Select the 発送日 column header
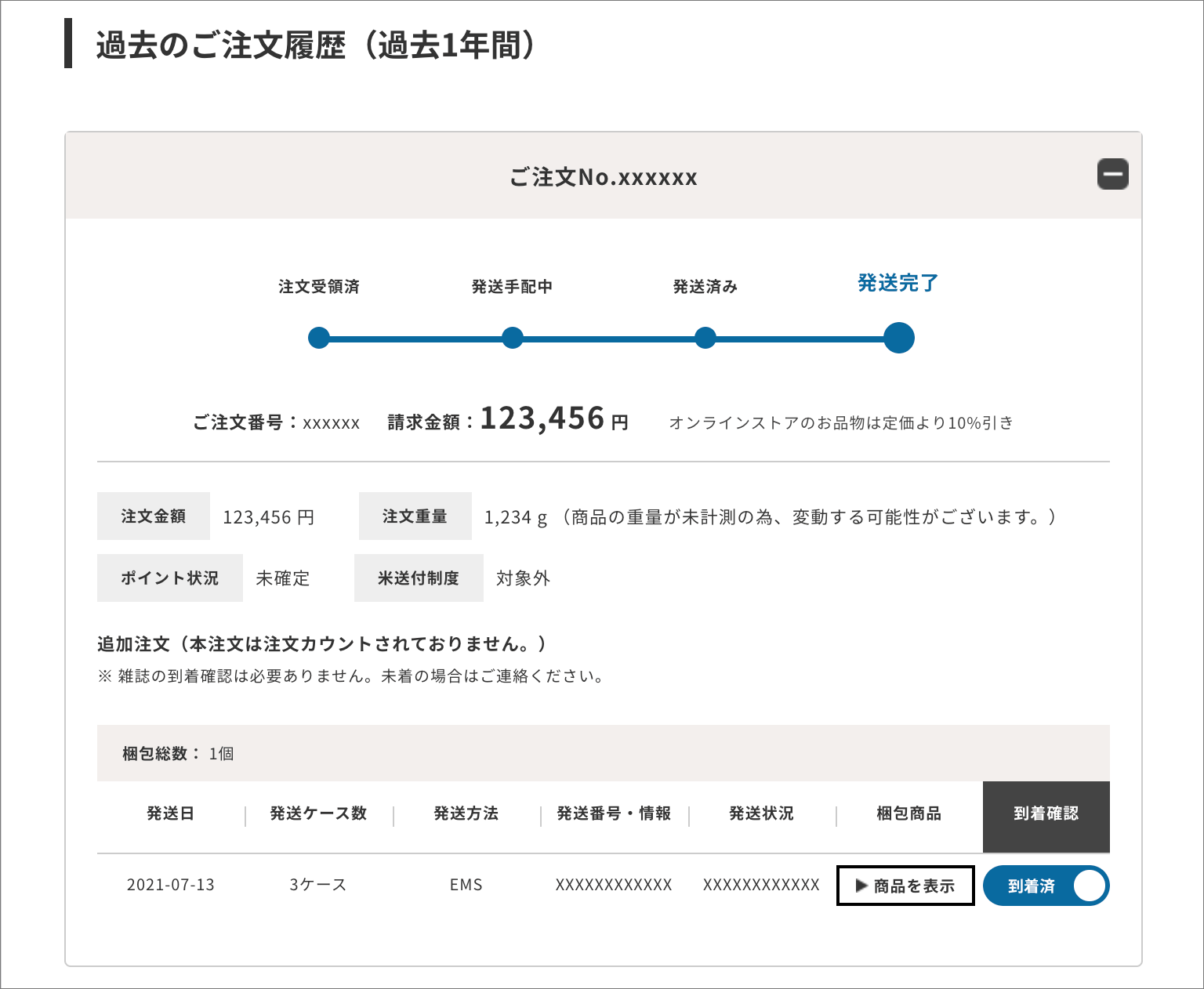Screen dimensions: 1204x989 pos(170,813)
